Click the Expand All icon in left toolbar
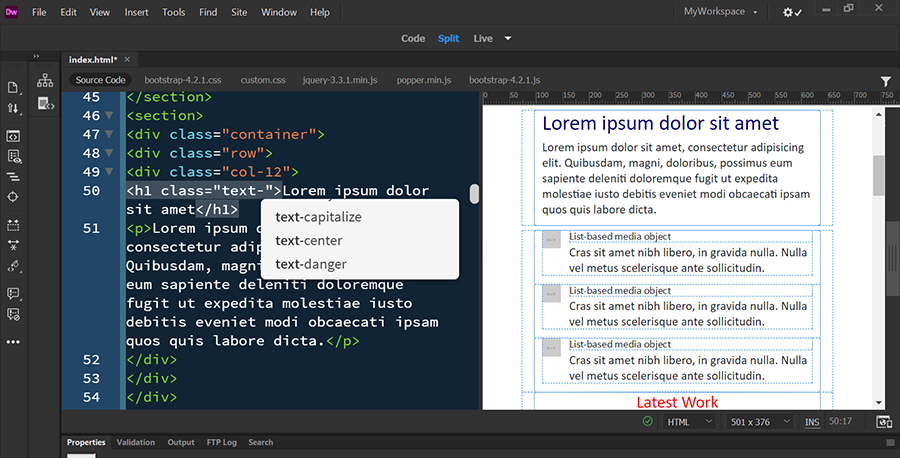This screenshot has width=900, height=458. pyautogui.click(x=13, y=225)
